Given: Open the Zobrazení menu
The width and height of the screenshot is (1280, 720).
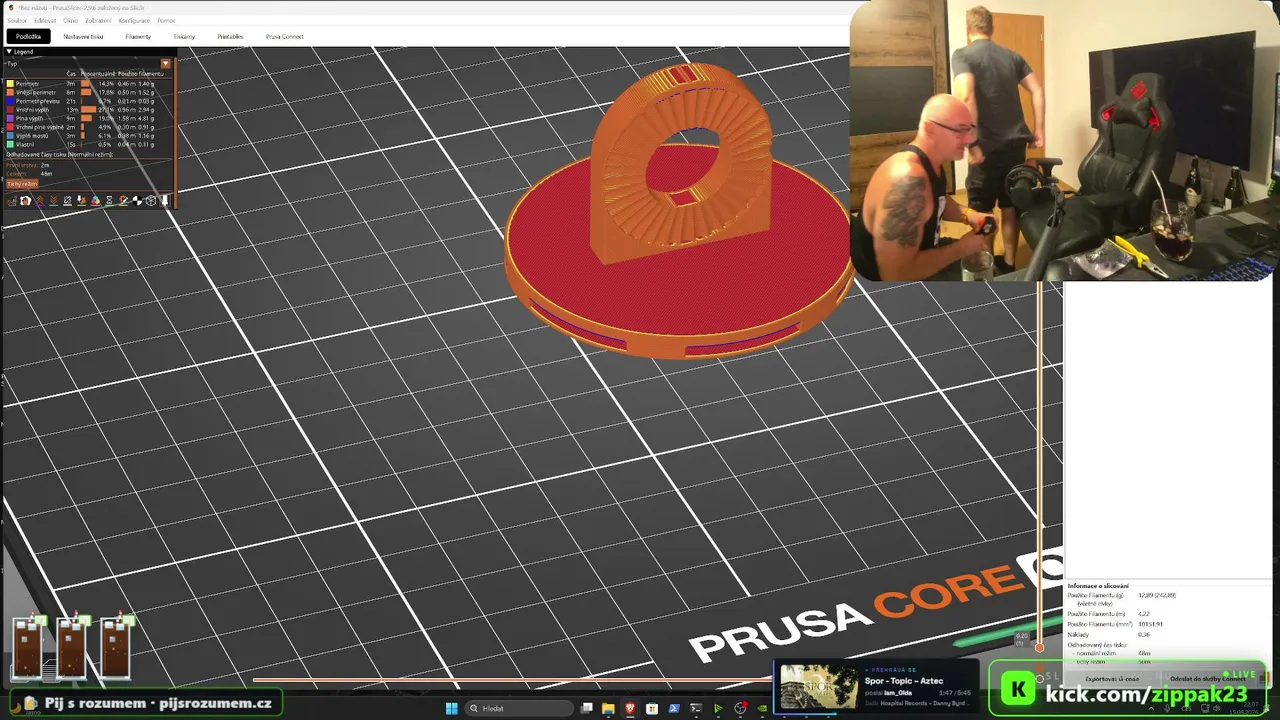Looking at the screenshot, I should 98,20.
